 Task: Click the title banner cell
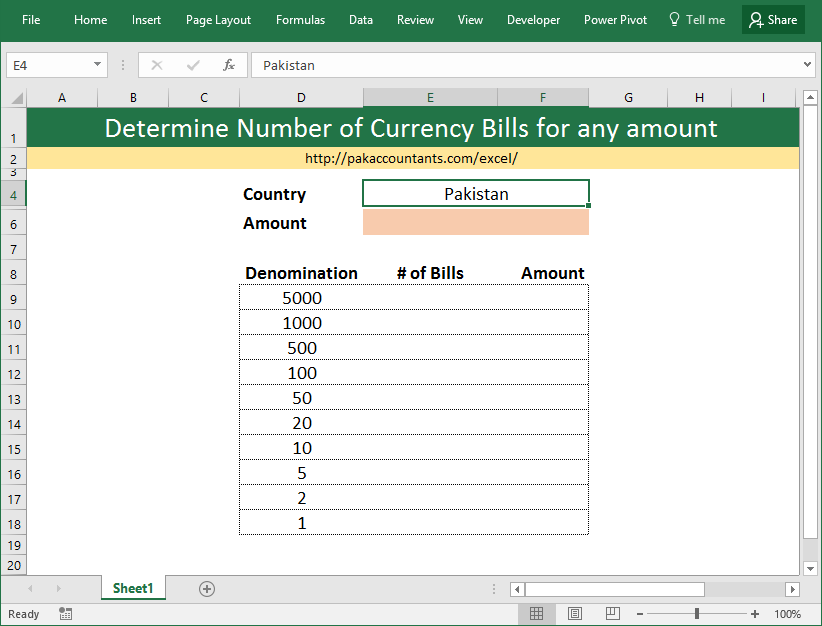pos(413,127)
